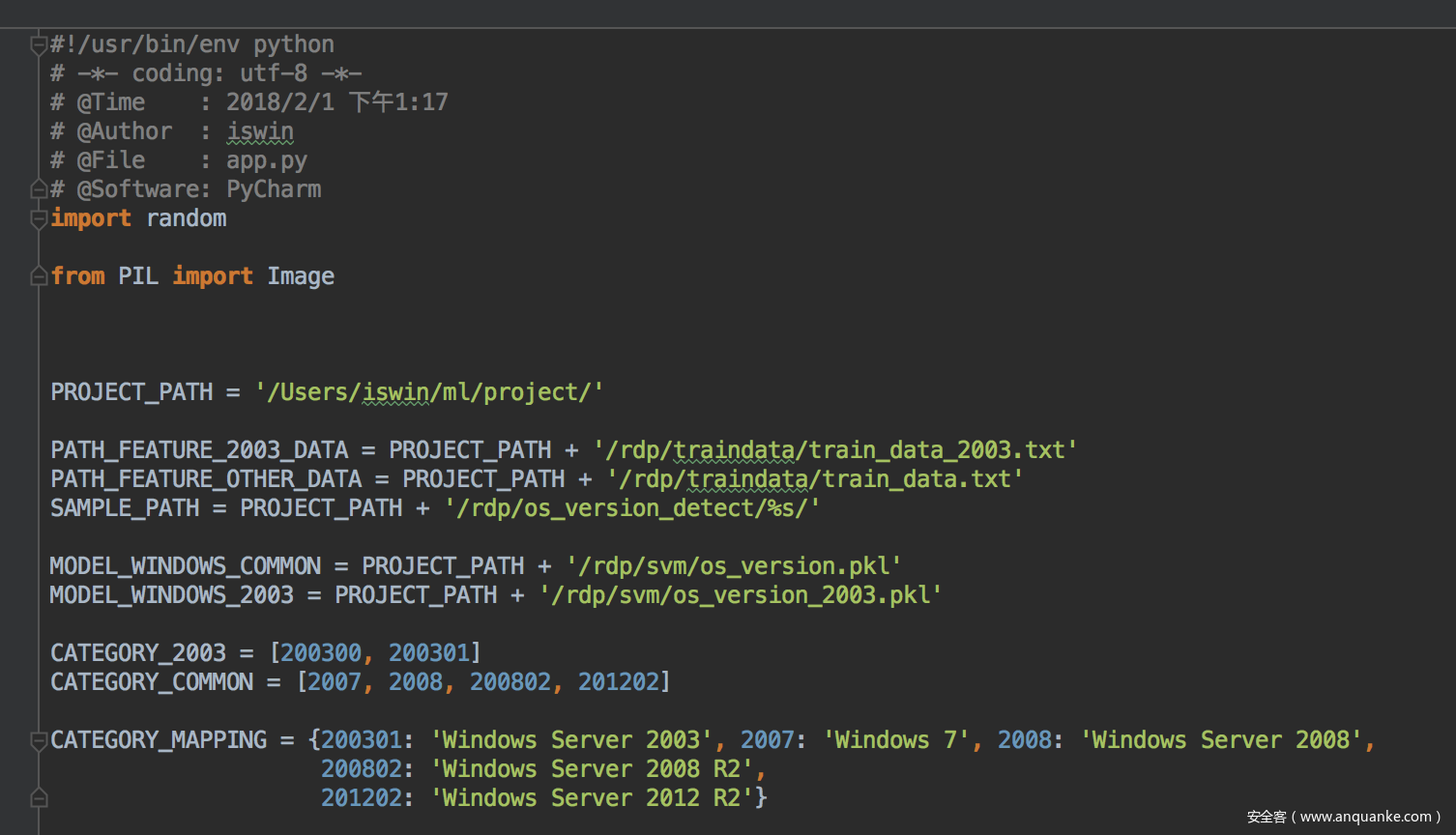Screen dimensions: 1456x835
Task: Click the CATEGORY_COMMON variable name
Action: coord(152,682)
